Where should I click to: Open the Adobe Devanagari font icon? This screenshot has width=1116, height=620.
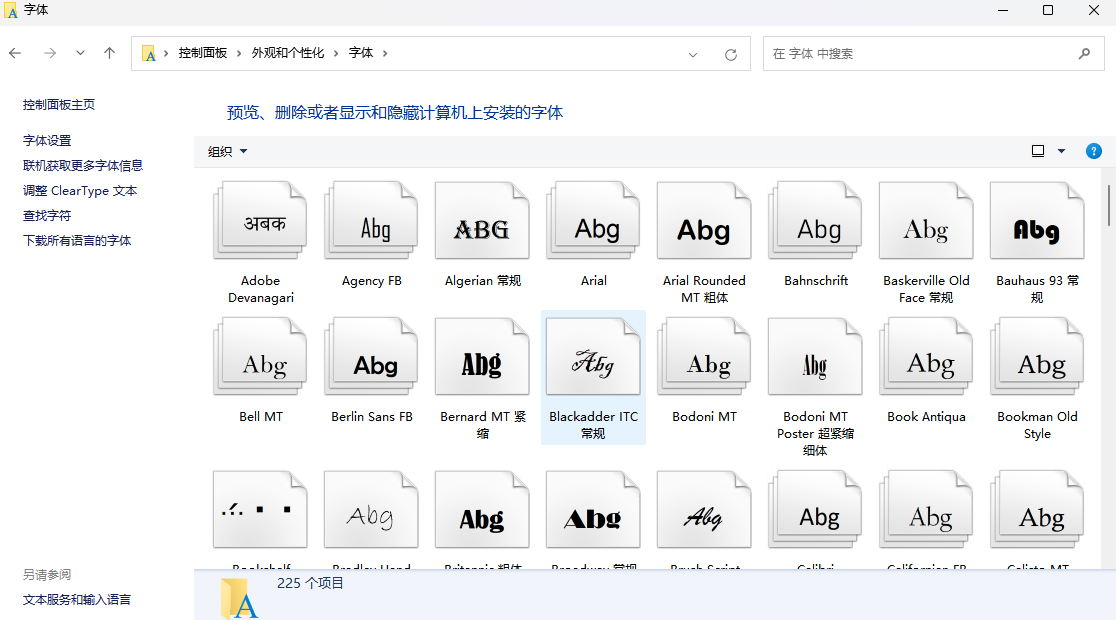[260, 221]
